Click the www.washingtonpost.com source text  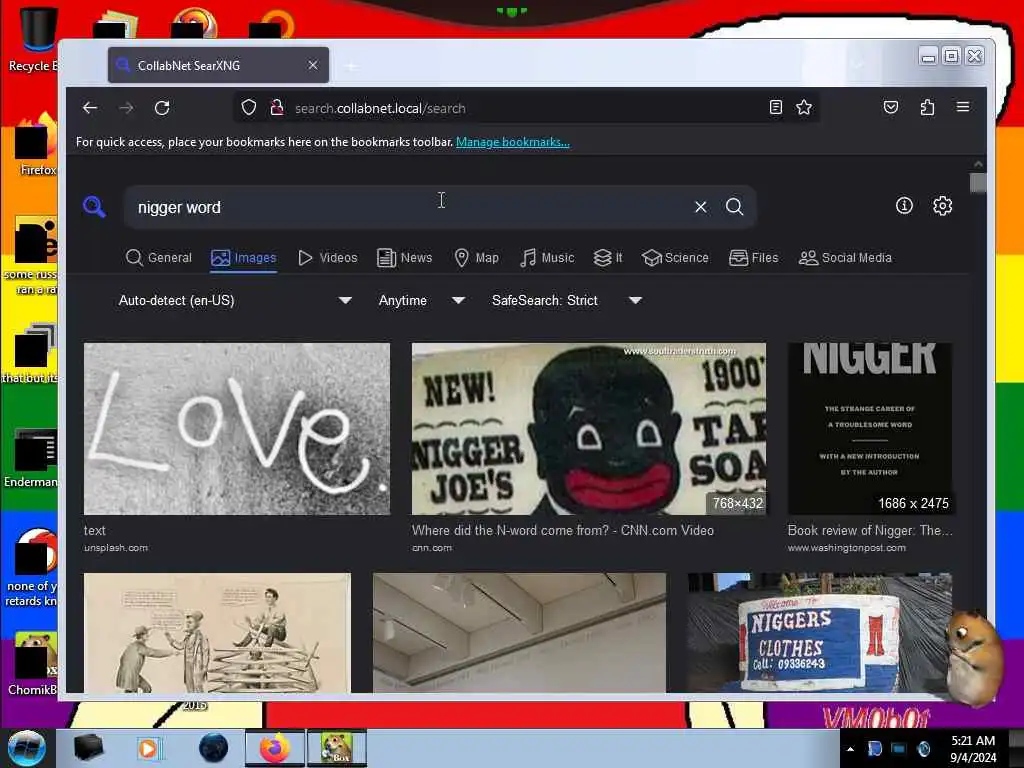click(846, 547)
